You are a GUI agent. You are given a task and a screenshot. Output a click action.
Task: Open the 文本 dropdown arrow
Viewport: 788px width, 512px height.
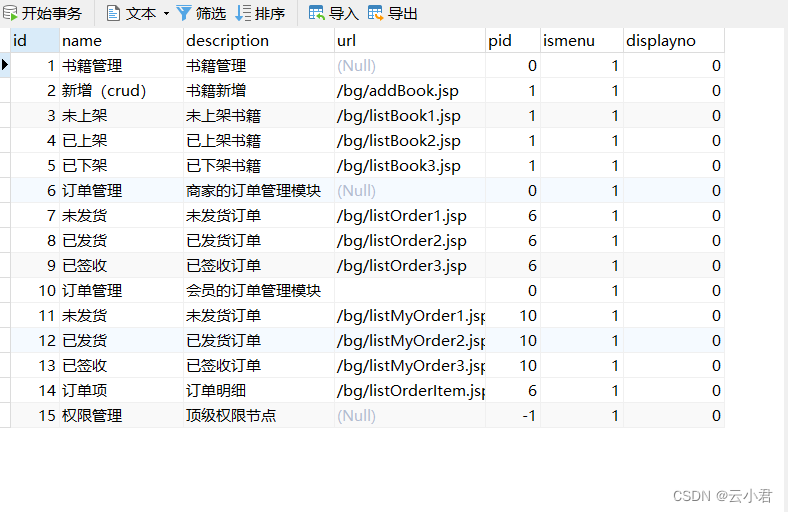[x=166, y=14]
